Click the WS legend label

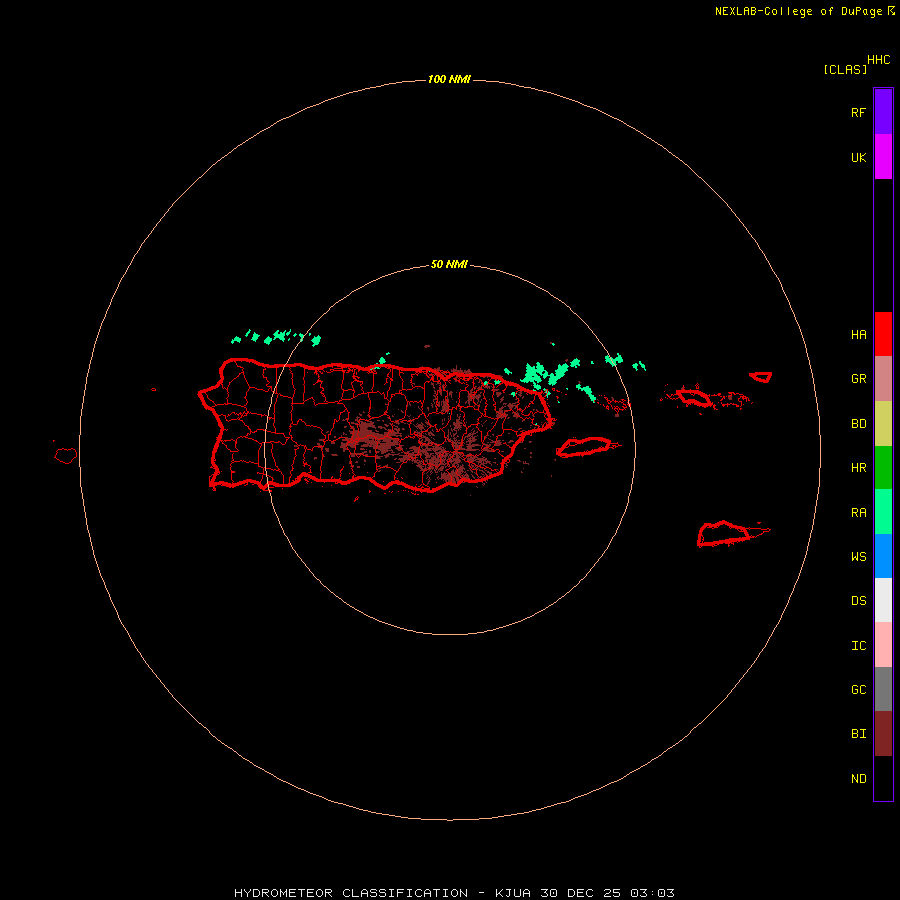tap(859, 557)
